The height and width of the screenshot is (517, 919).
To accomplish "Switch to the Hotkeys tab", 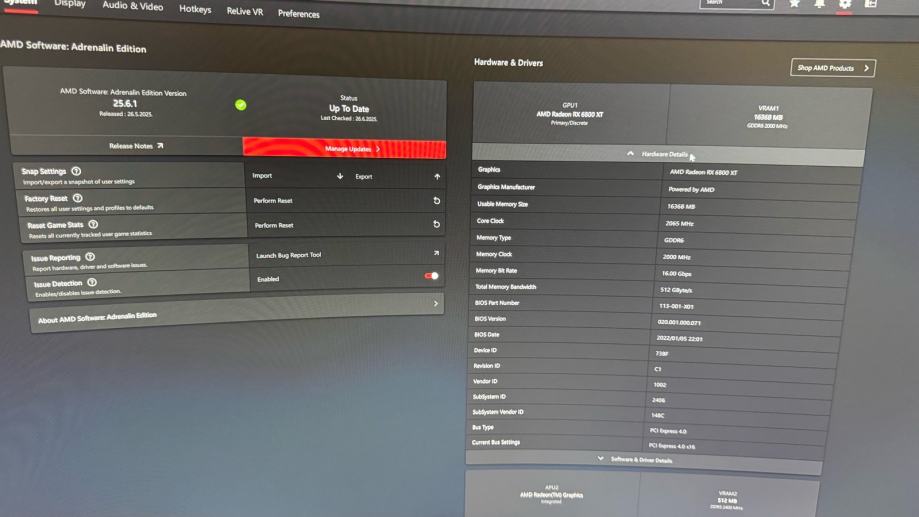I will pos(195,9).
